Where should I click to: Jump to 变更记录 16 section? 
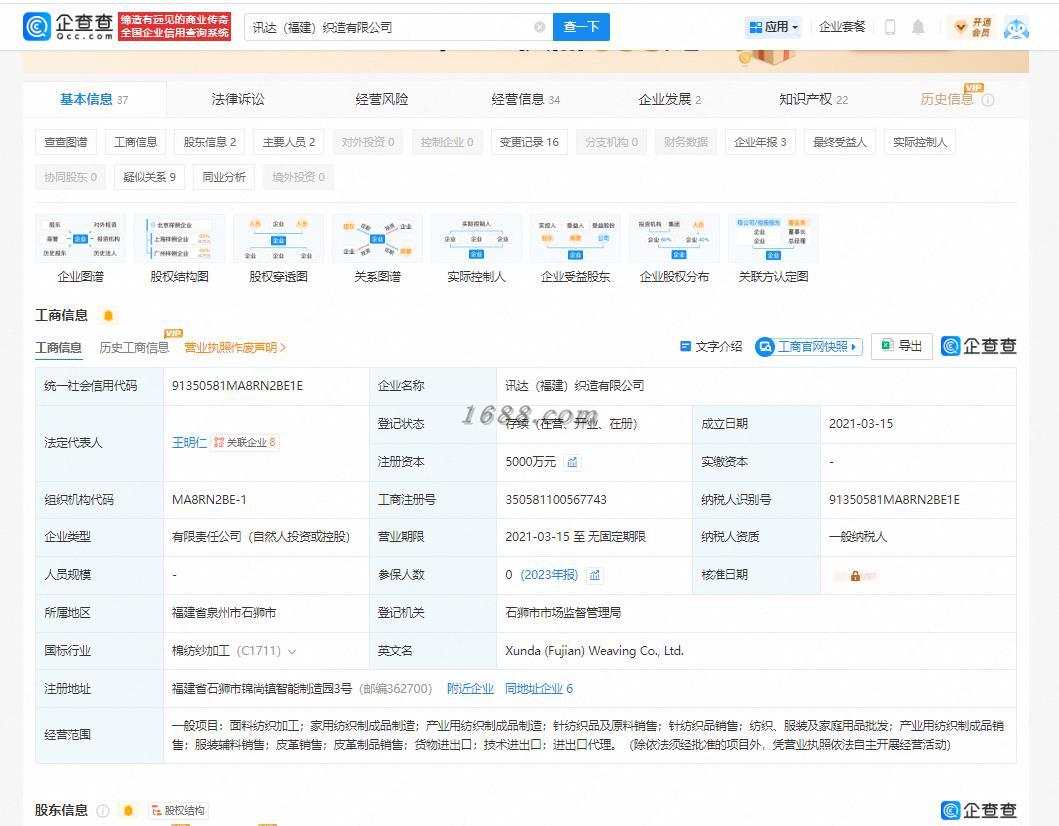pyautogui.click(x=529, y=142)
